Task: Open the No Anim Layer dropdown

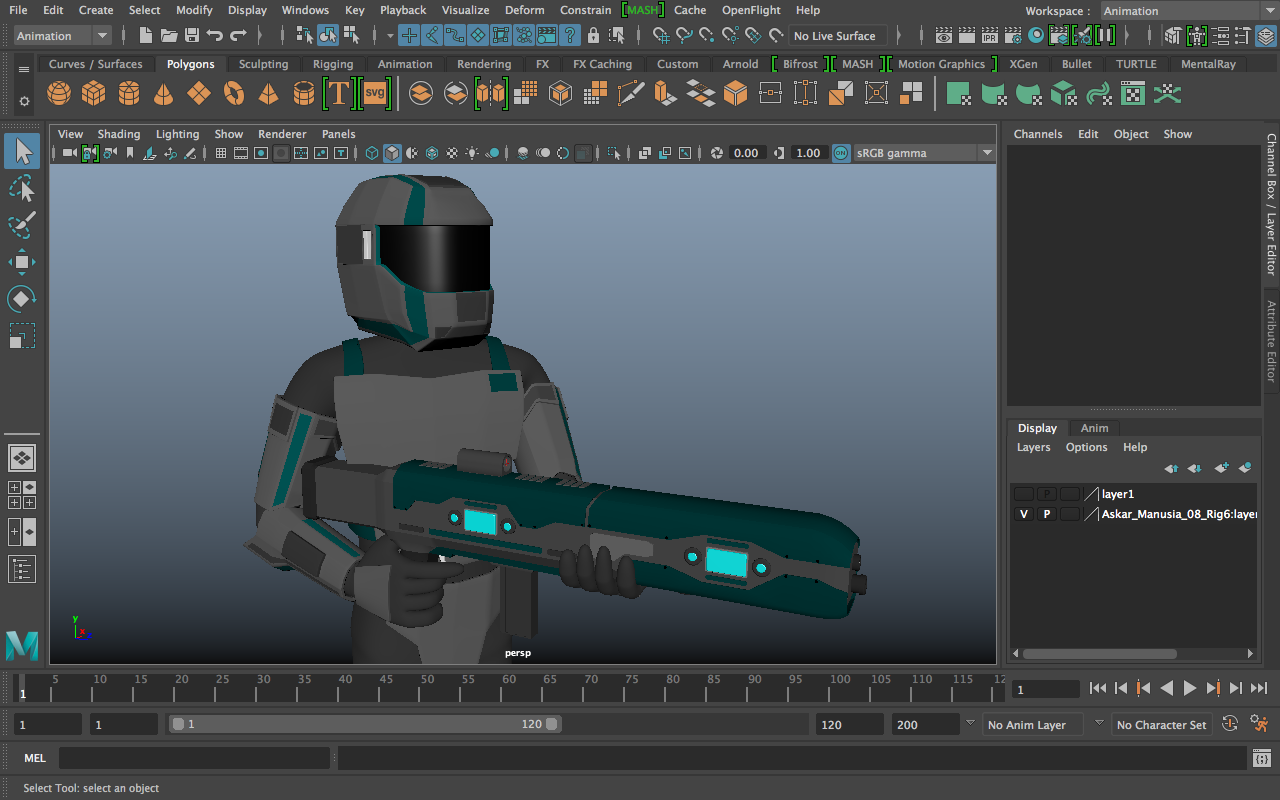Action: point(1033,725)
